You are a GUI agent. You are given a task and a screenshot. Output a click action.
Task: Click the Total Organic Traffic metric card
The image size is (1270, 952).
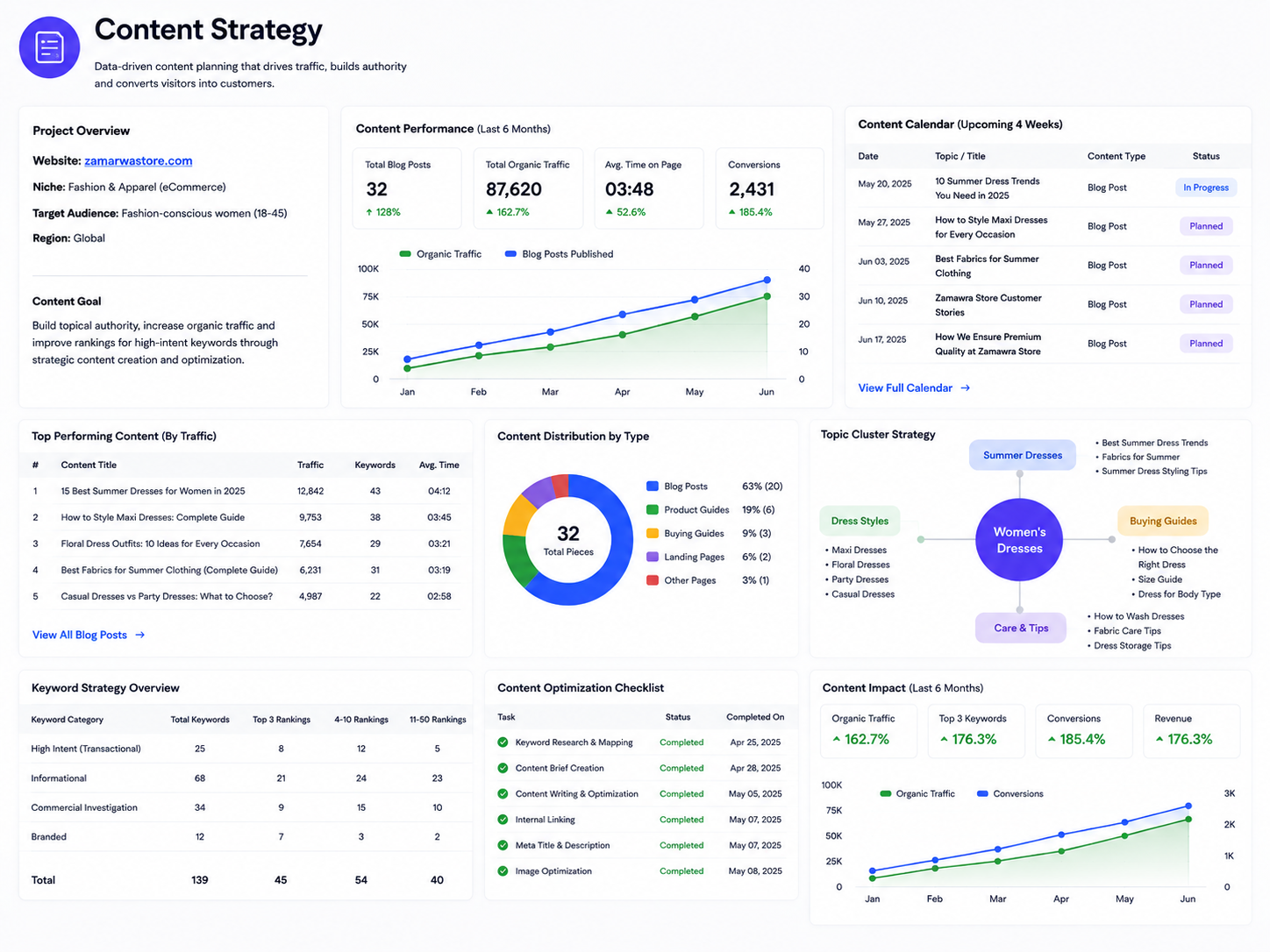(x=528, y=188)
